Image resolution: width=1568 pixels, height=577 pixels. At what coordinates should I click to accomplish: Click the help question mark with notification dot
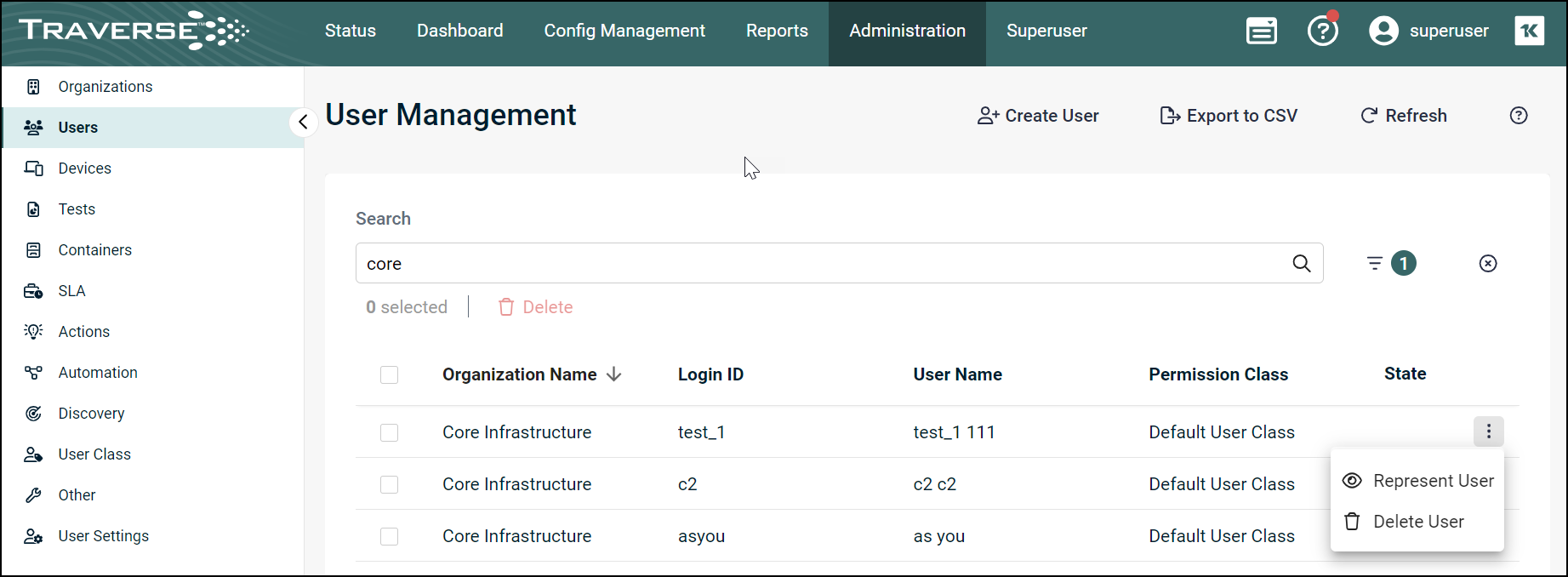[x=1323, y=31]
